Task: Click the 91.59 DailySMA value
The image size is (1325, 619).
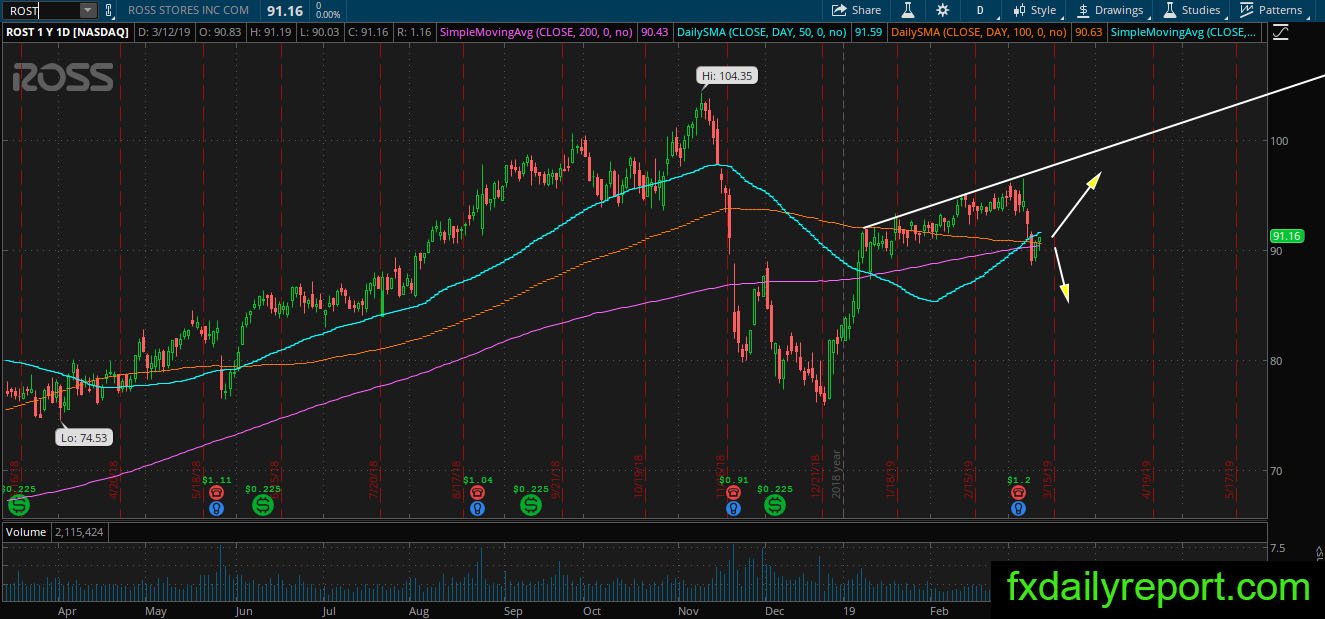Action: 868,32
